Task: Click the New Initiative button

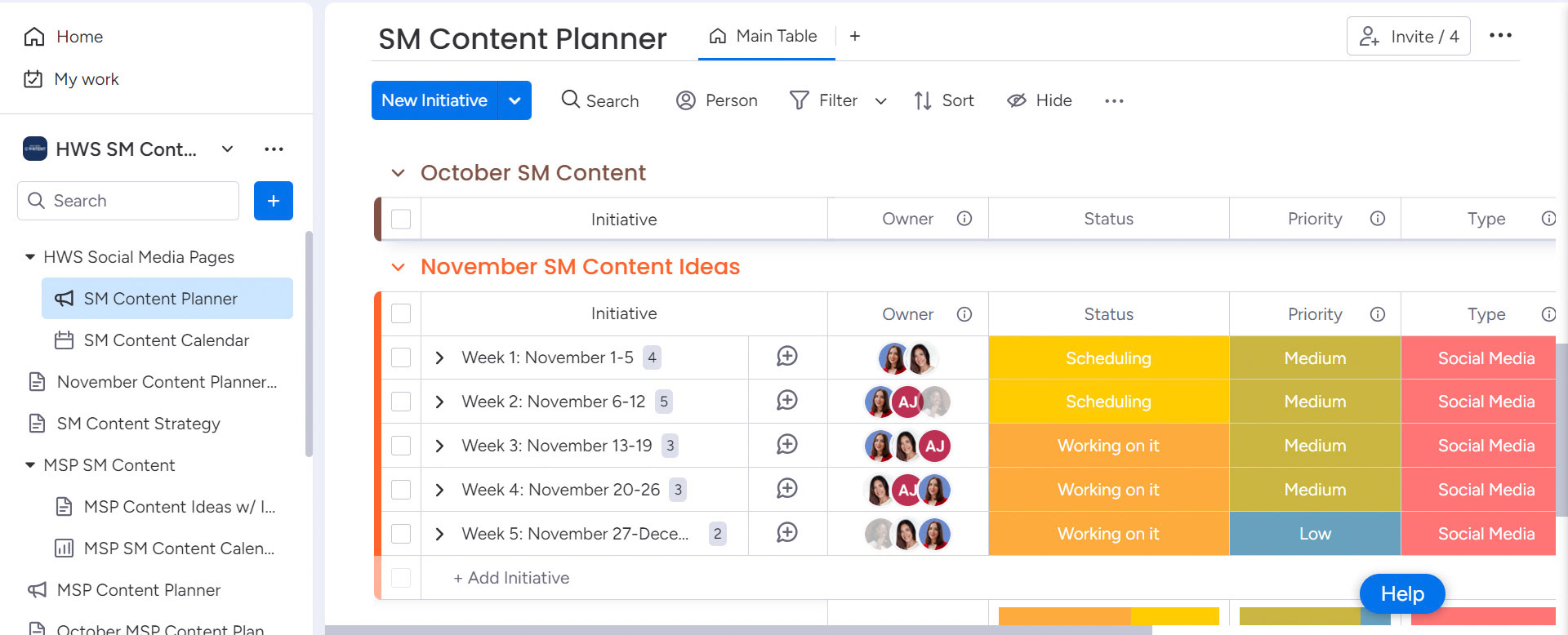Action: 434,100
